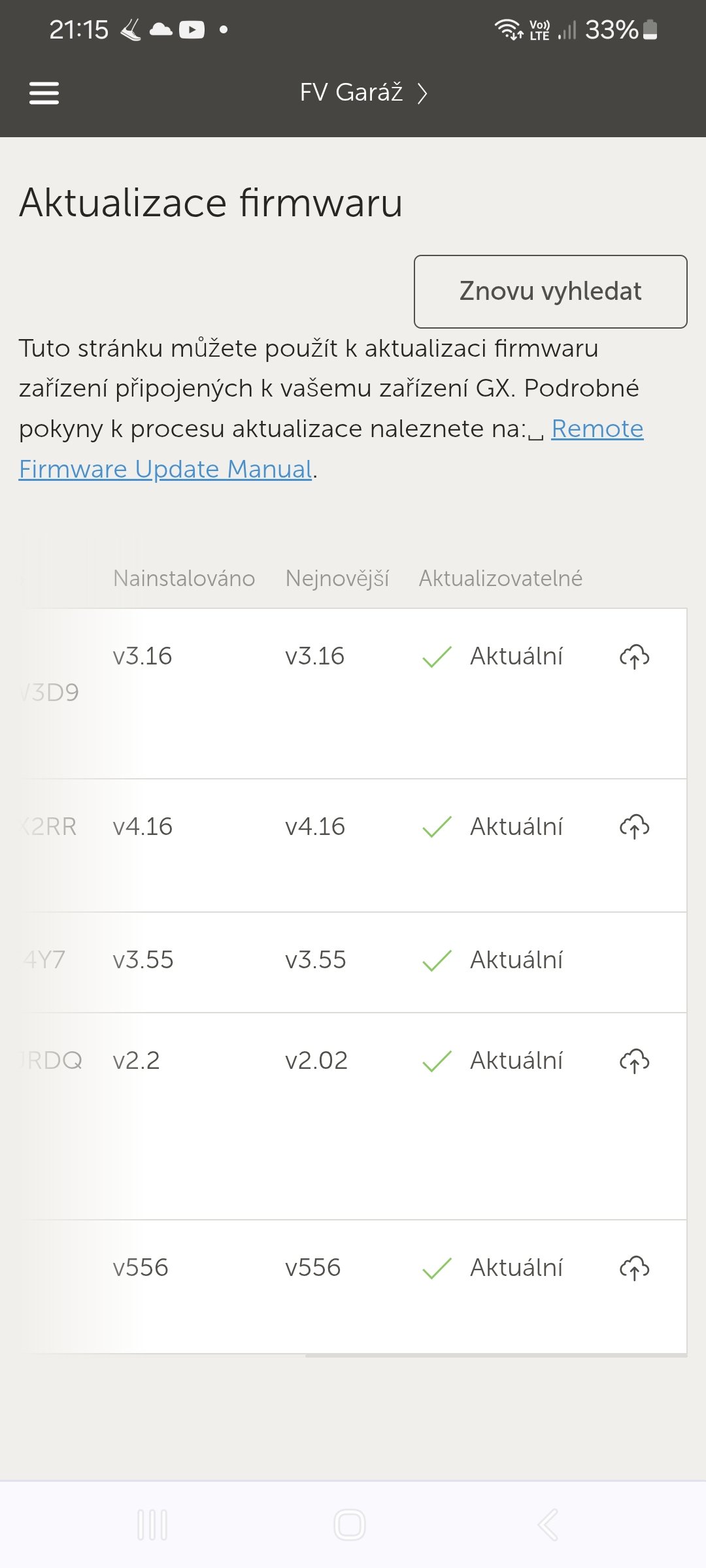This screenshot has width=706, height=1568.
Task: Tap Android back button
Action: [548, 1525]
